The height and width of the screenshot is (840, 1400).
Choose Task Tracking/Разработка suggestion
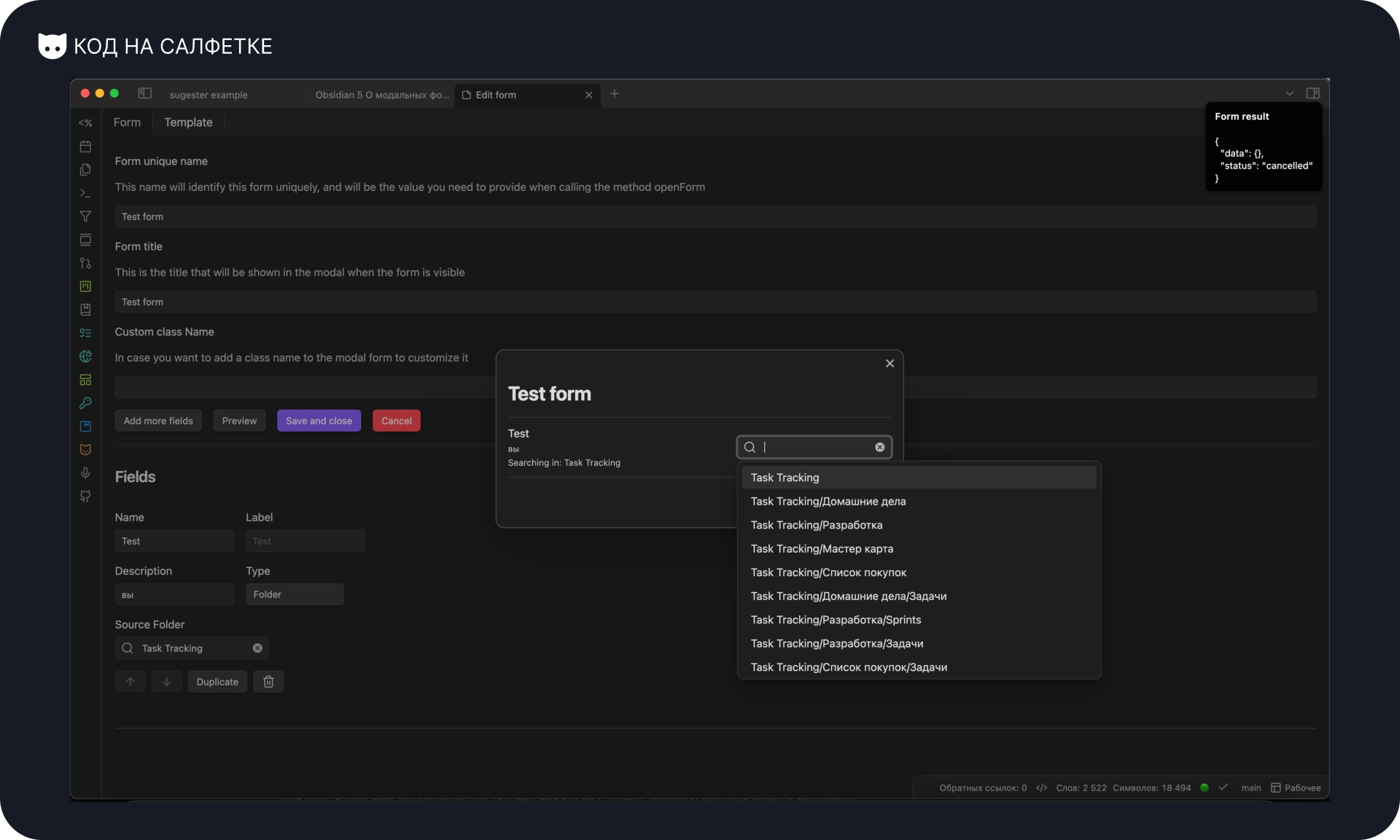(x=919, y=525)
